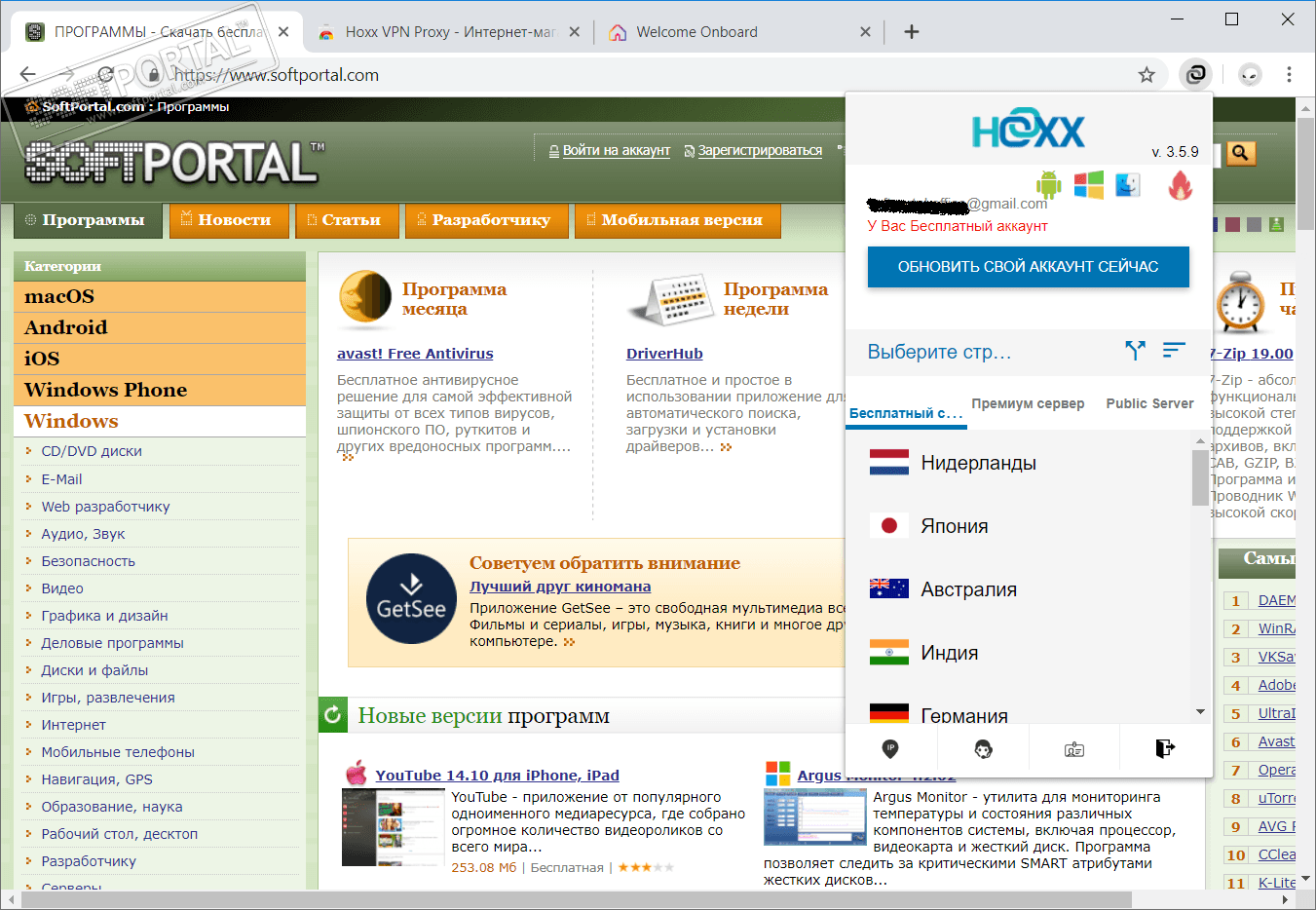Select the Netherlands flag icon
The height and width of the screenshot is (910, 1316).
tap(889, 462)
